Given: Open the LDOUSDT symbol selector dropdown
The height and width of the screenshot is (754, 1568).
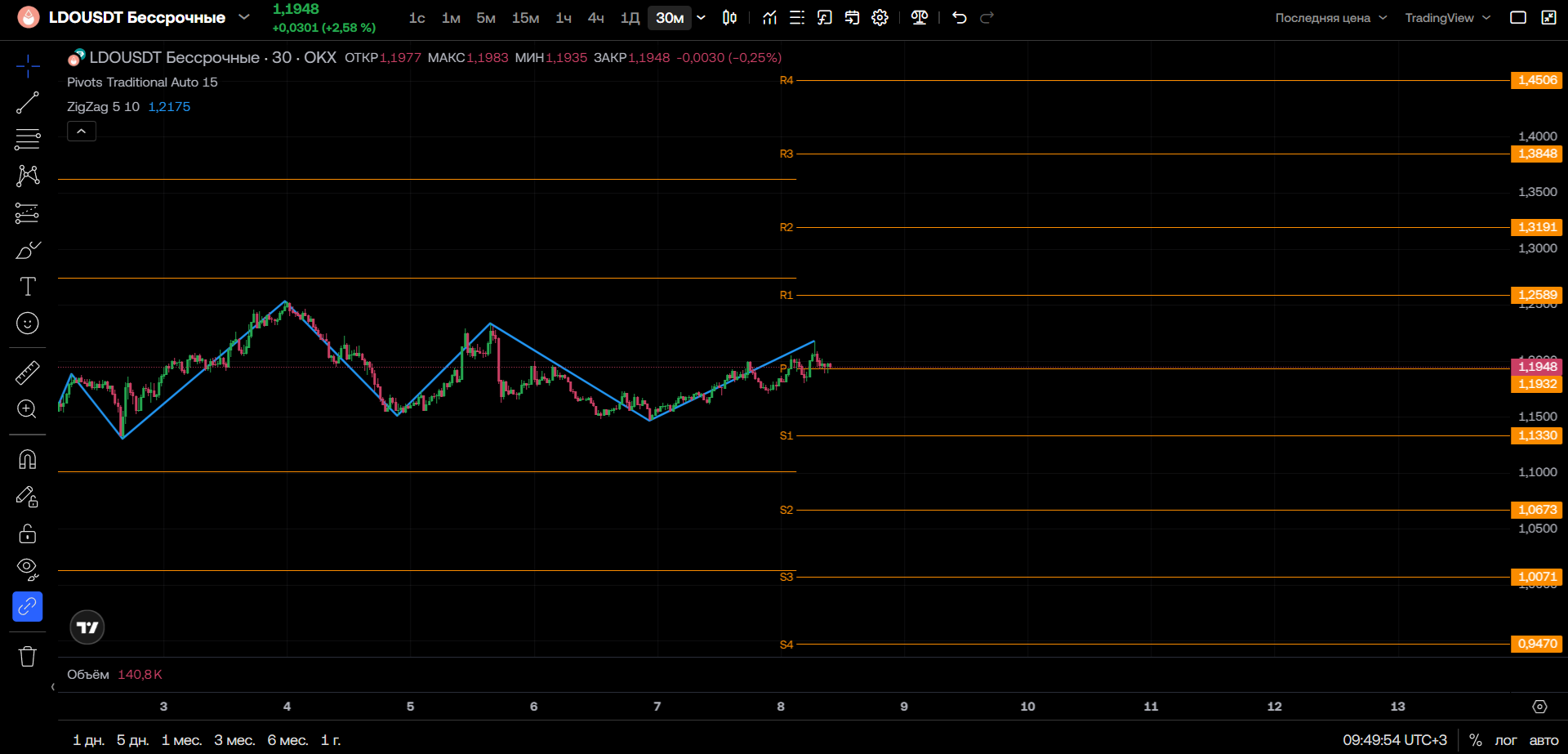Looking at the screenshot, I should [x=243, y=17].
